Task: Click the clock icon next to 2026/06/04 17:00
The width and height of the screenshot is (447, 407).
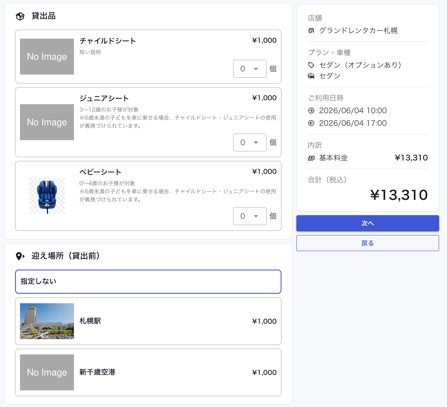Action: [x=311, y=123]
